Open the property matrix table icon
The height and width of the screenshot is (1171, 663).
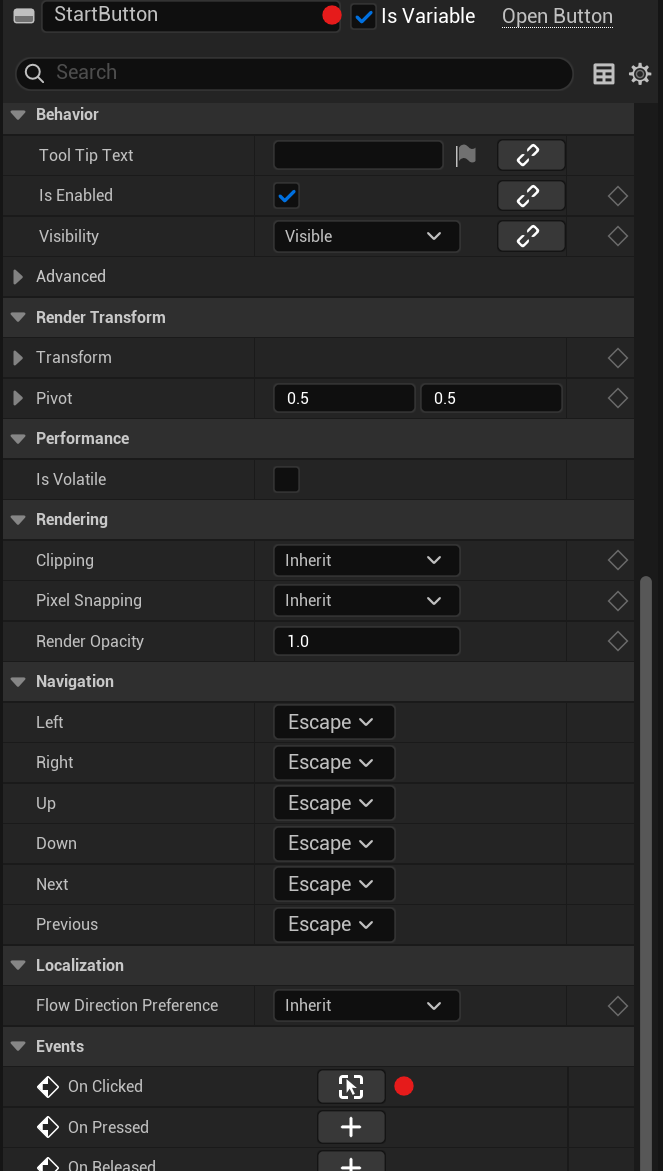(x=604, y=74)
